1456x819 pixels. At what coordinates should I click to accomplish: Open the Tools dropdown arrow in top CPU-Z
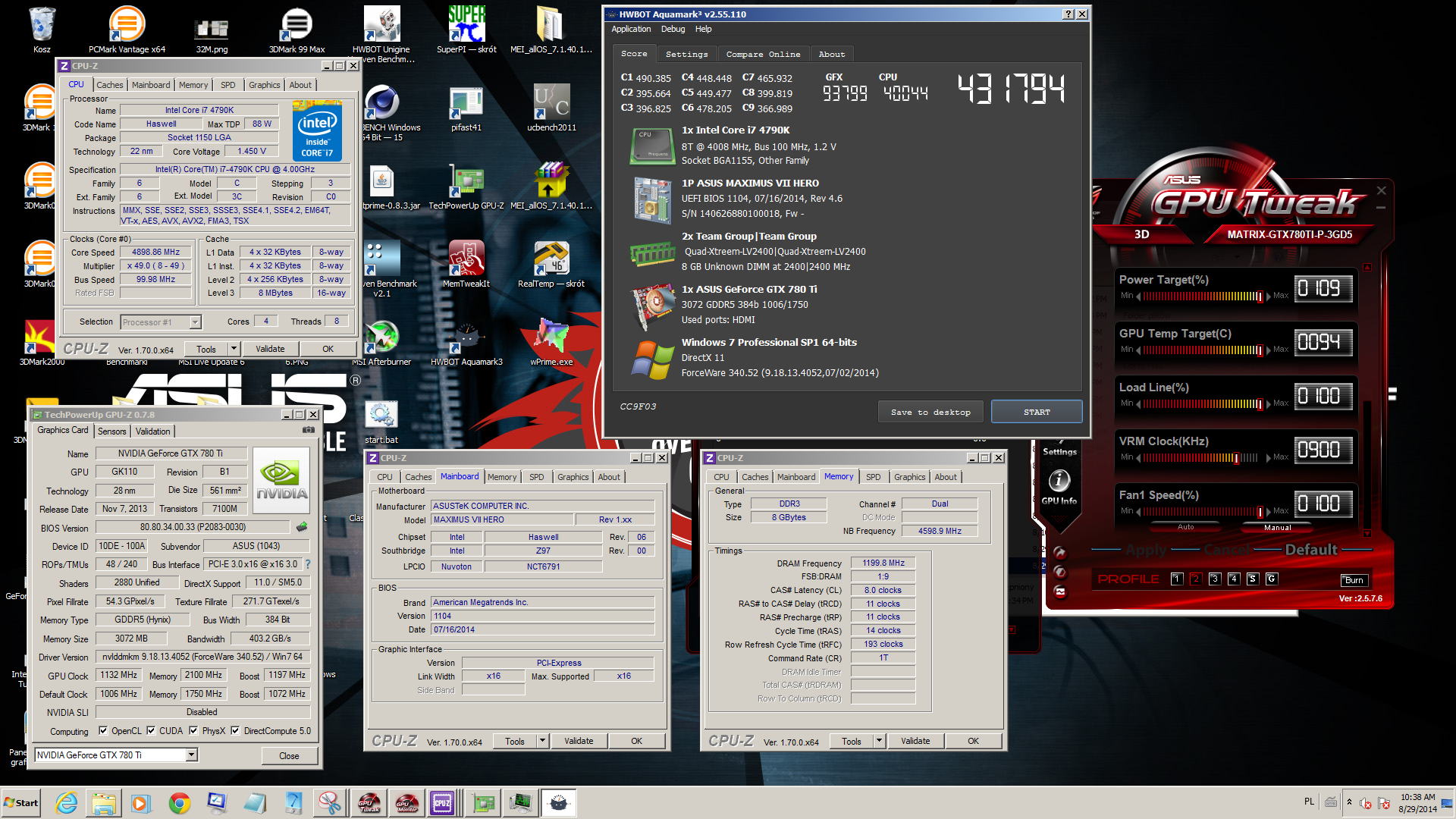[234, 349]
